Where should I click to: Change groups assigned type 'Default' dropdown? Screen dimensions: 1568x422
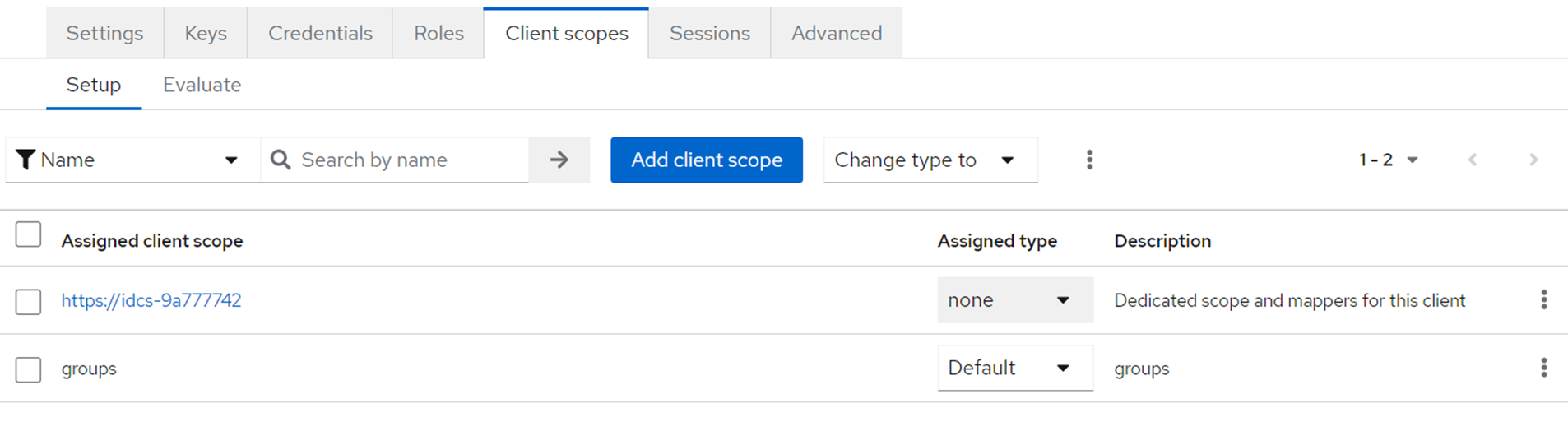click(x=1014, y=368)
